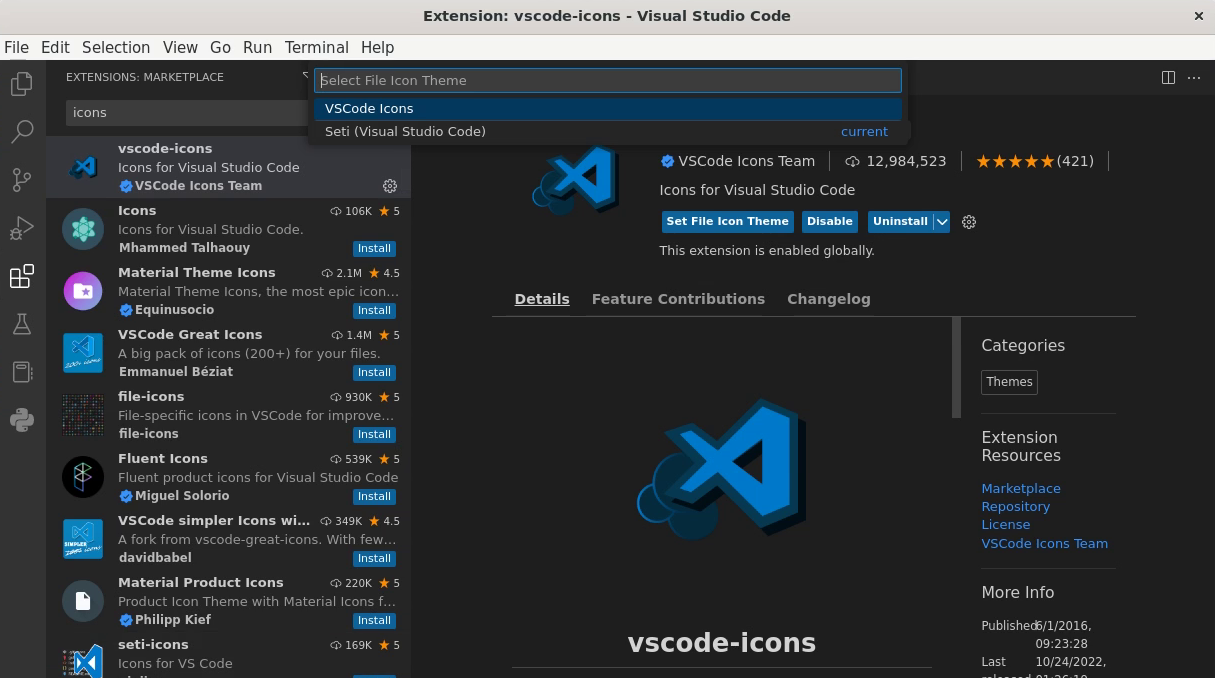Image resolution: width=1215 pixels, height=678 pixels.
Task: Click the five-star rating in extension header
Action: [1034, 161]
